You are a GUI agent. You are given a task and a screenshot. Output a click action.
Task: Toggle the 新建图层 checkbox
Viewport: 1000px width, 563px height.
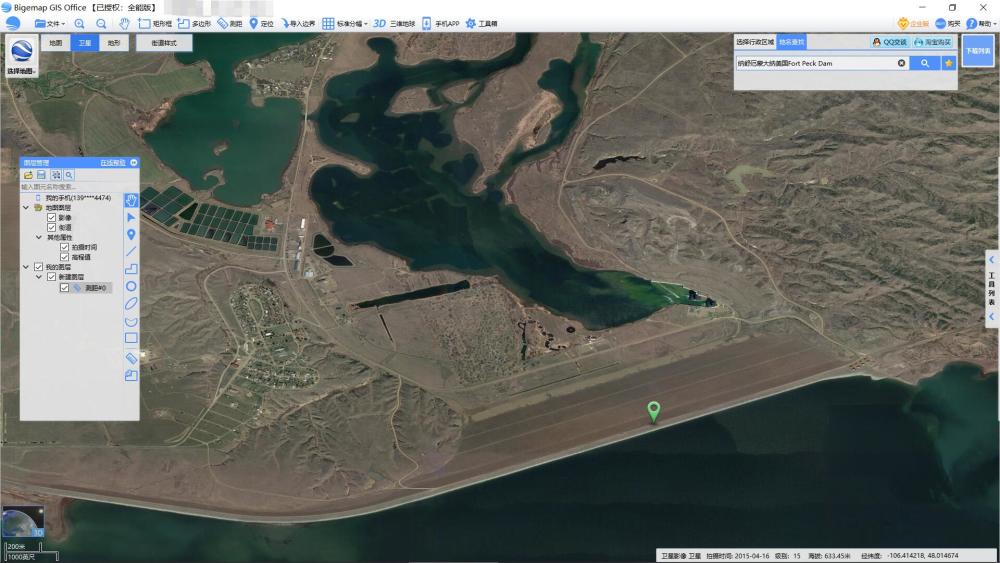52,277
